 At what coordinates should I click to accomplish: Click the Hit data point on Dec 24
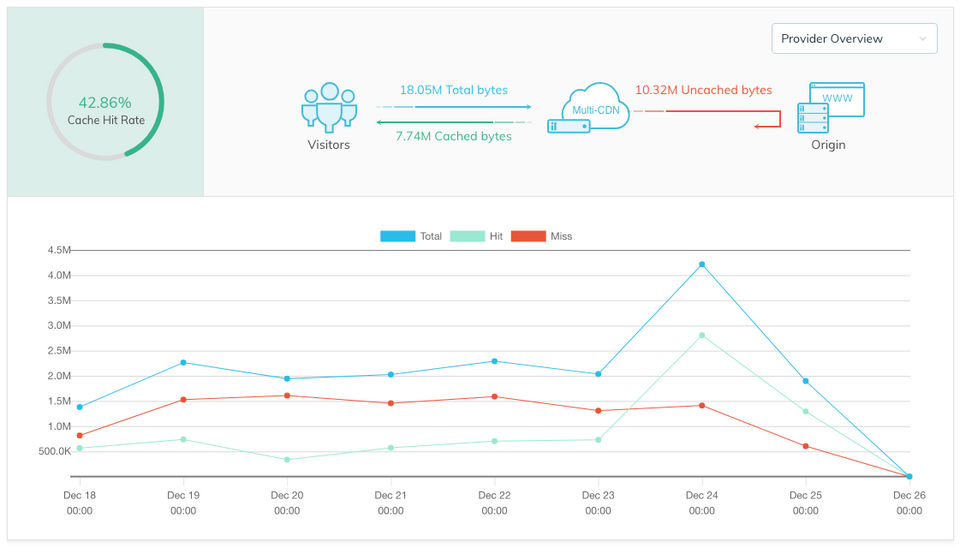click(702, 336)
